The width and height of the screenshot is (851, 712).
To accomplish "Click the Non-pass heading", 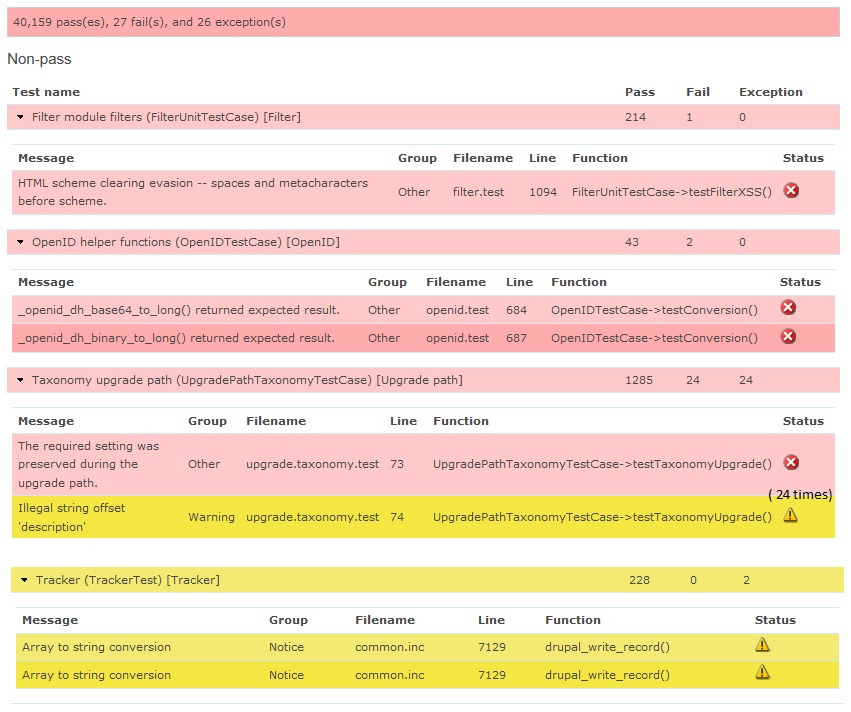I will 39,59.
